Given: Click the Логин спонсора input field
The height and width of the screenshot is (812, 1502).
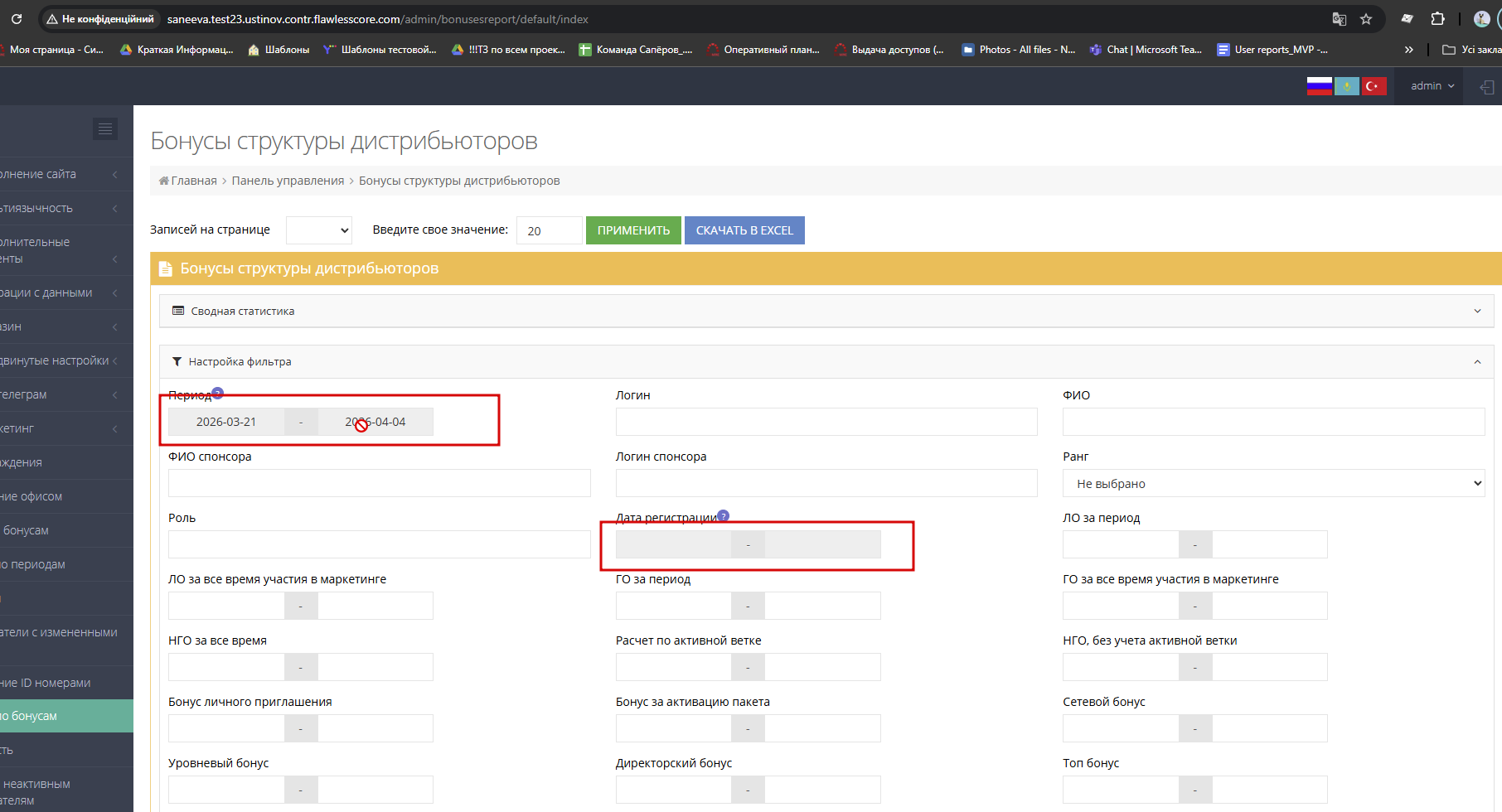Looking at the screenshot, I should point(826,483).
